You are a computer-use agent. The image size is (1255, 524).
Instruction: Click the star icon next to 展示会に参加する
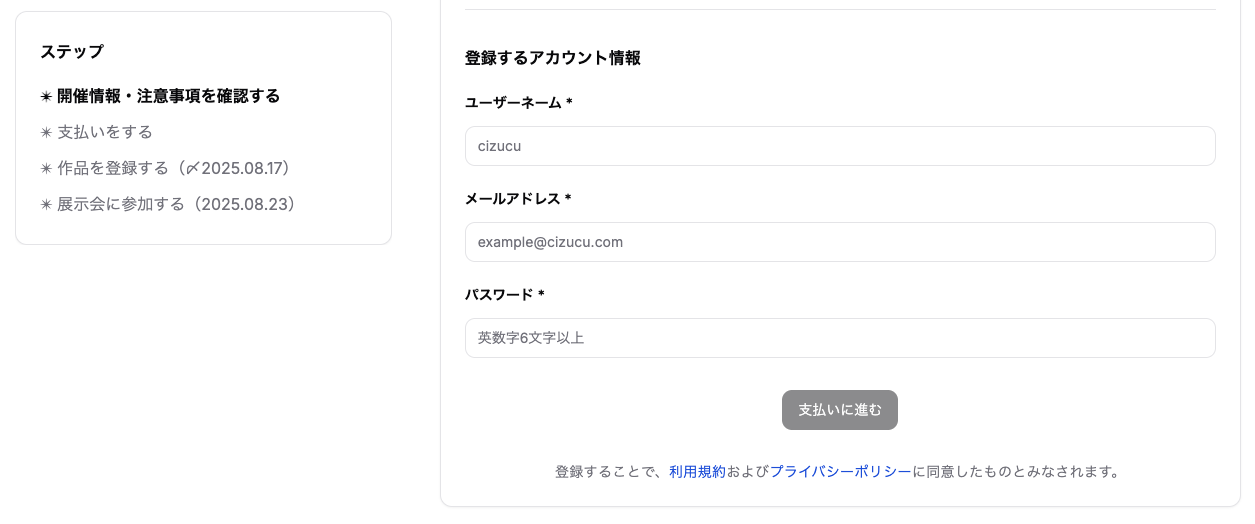pos(46,205)
